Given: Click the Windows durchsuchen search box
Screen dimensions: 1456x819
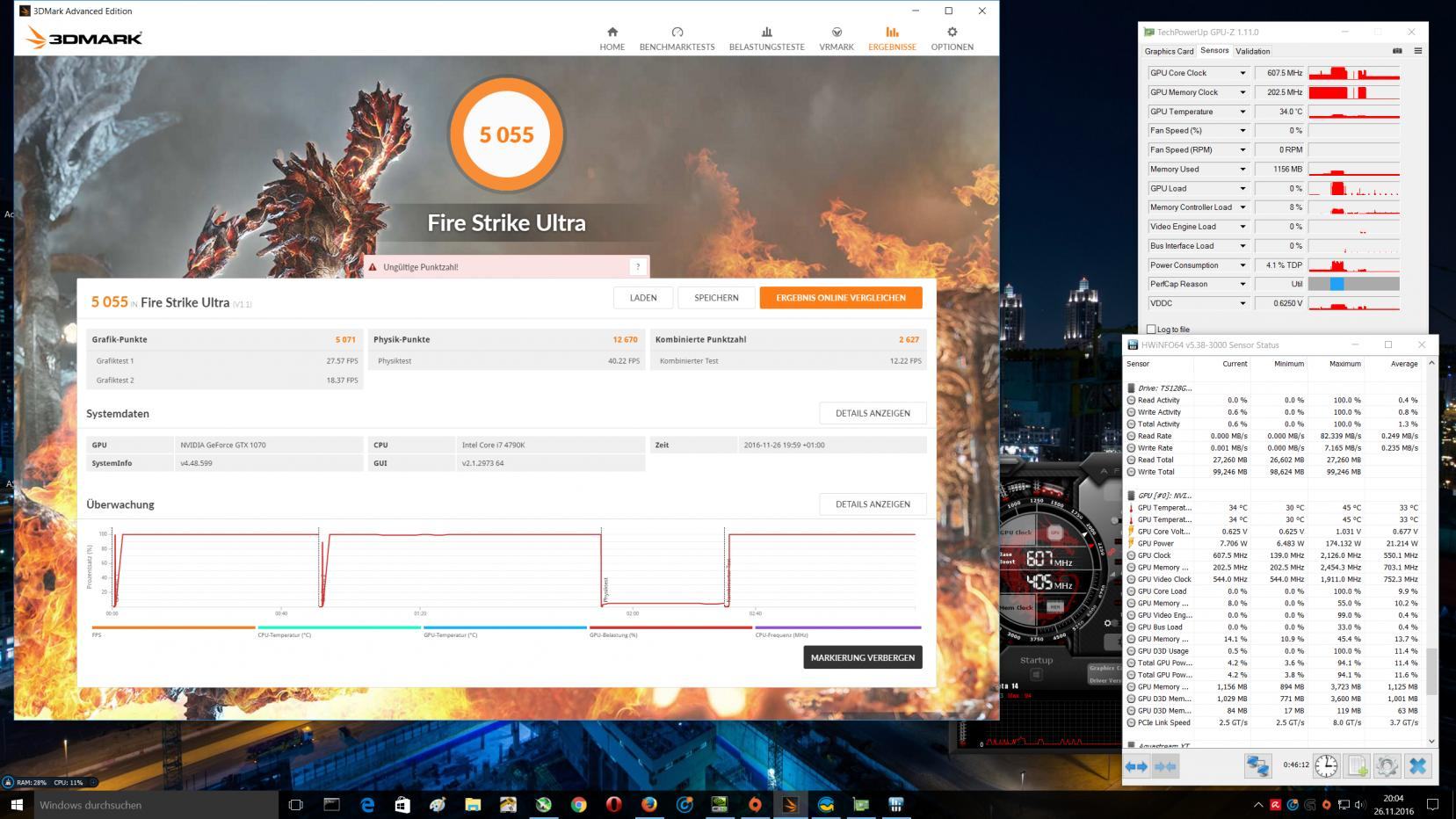Looking at the screenshot, I should pyautogui.click(x=155, y=804).
